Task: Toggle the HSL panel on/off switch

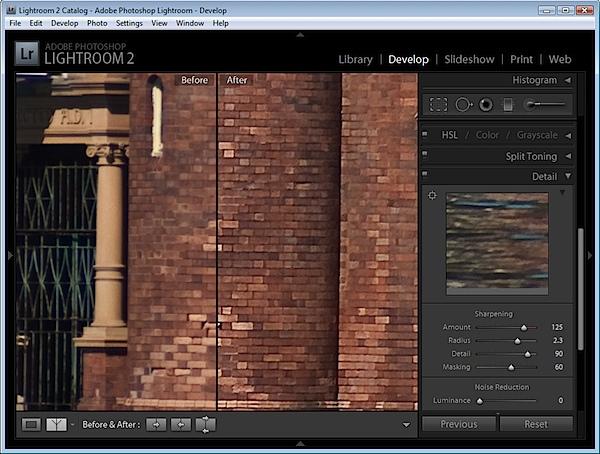Action: pos(425,134)
